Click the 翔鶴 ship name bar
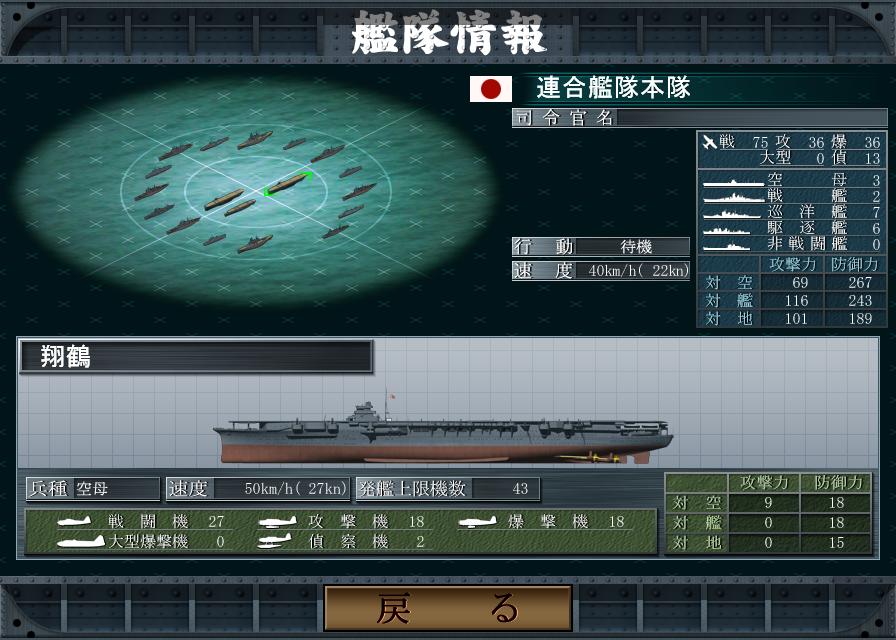The image size is (896, 640). point(196,357)
